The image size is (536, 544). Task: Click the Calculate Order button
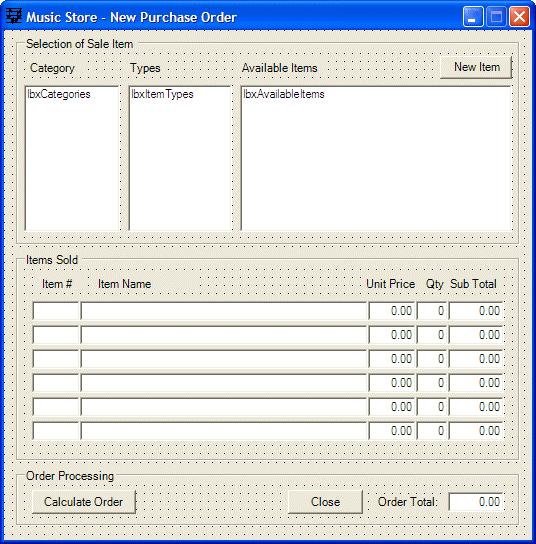click(x=84, y=502)
